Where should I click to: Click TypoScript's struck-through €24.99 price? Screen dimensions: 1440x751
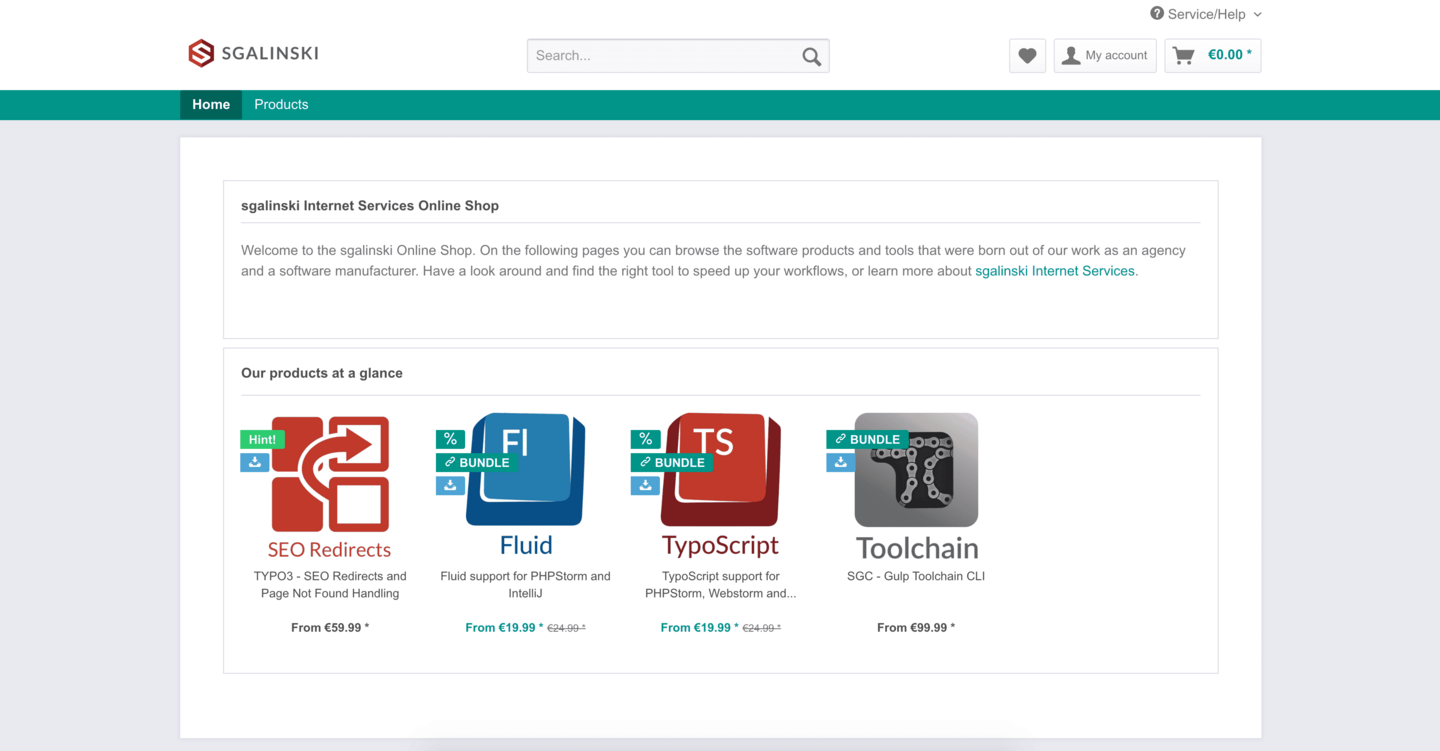click(761, 628)
